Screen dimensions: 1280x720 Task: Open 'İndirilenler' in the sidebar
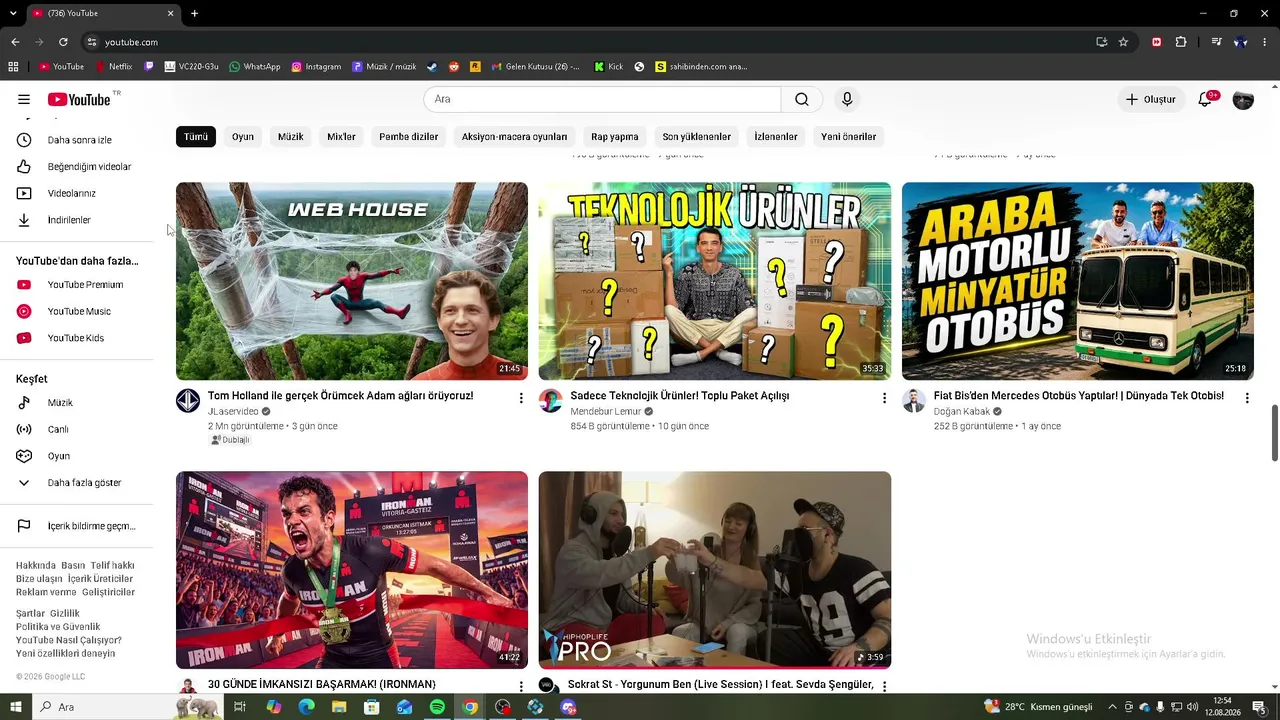click(x=77, y=220)
